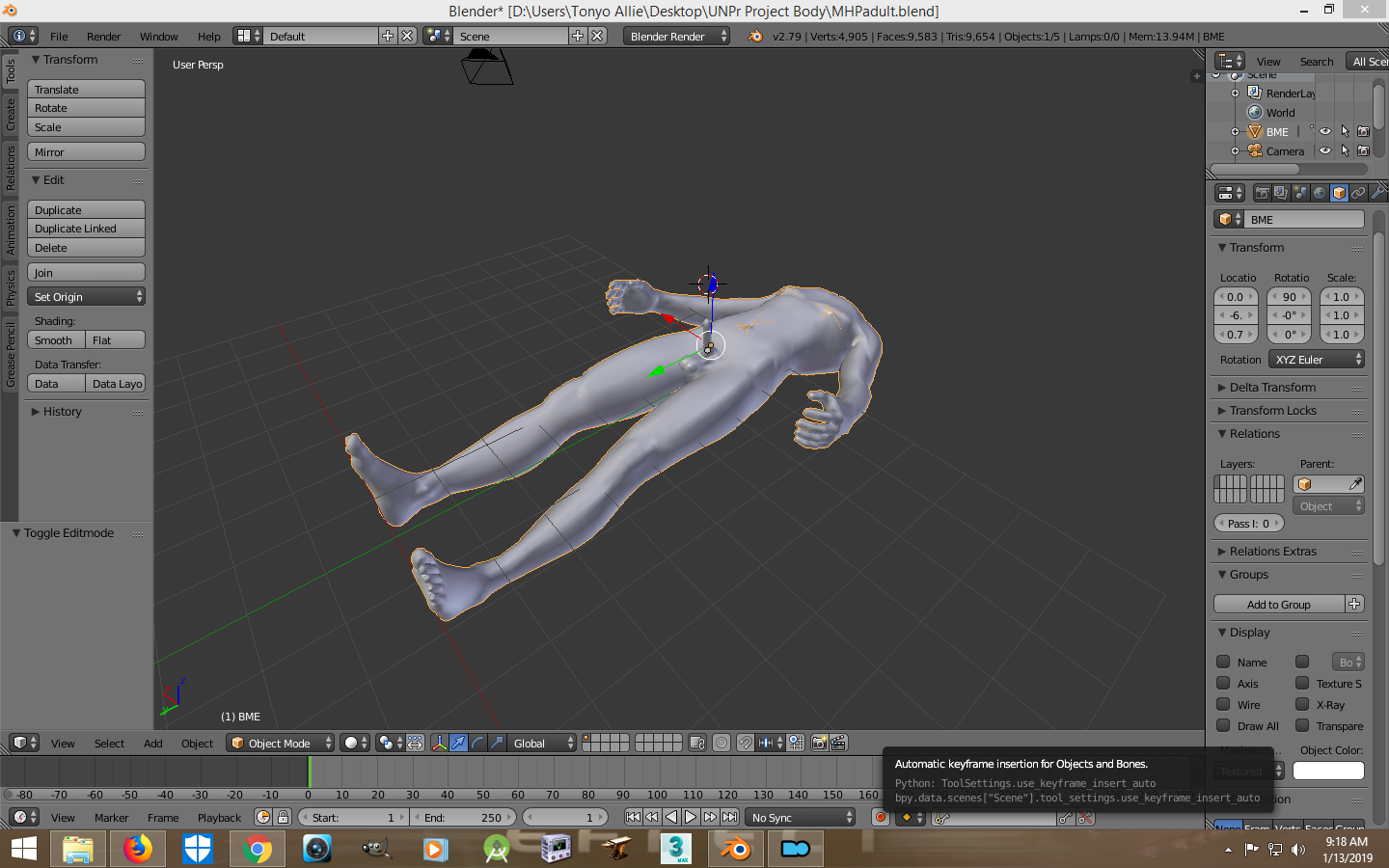Image resolution: width=1389 pixels, height=868 pixels.
Task: Open the render layers properties tab
Action: (1281, 193)
